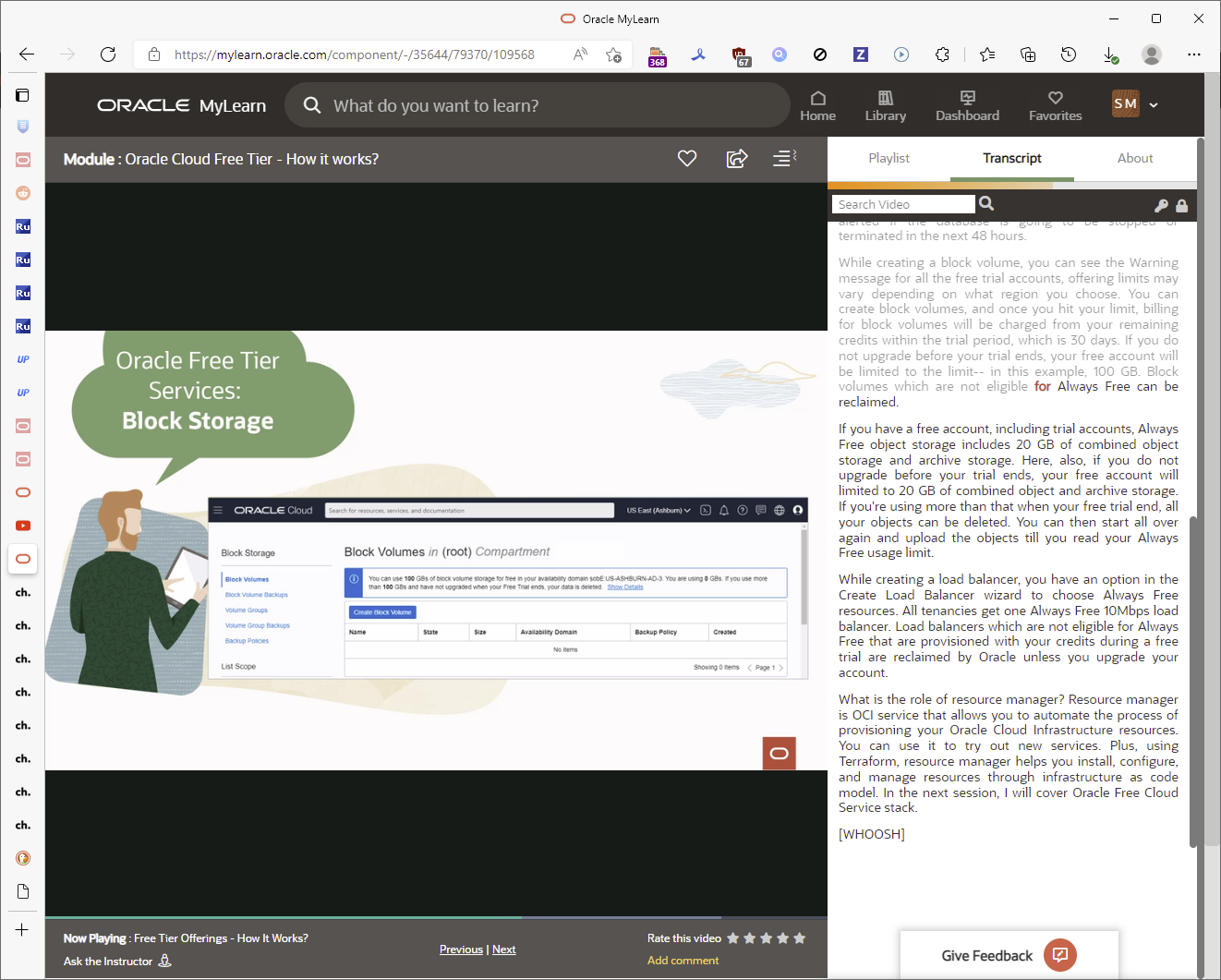Seek using the video progress bar
Screen dimensions: 1221x980
point(436,917)
